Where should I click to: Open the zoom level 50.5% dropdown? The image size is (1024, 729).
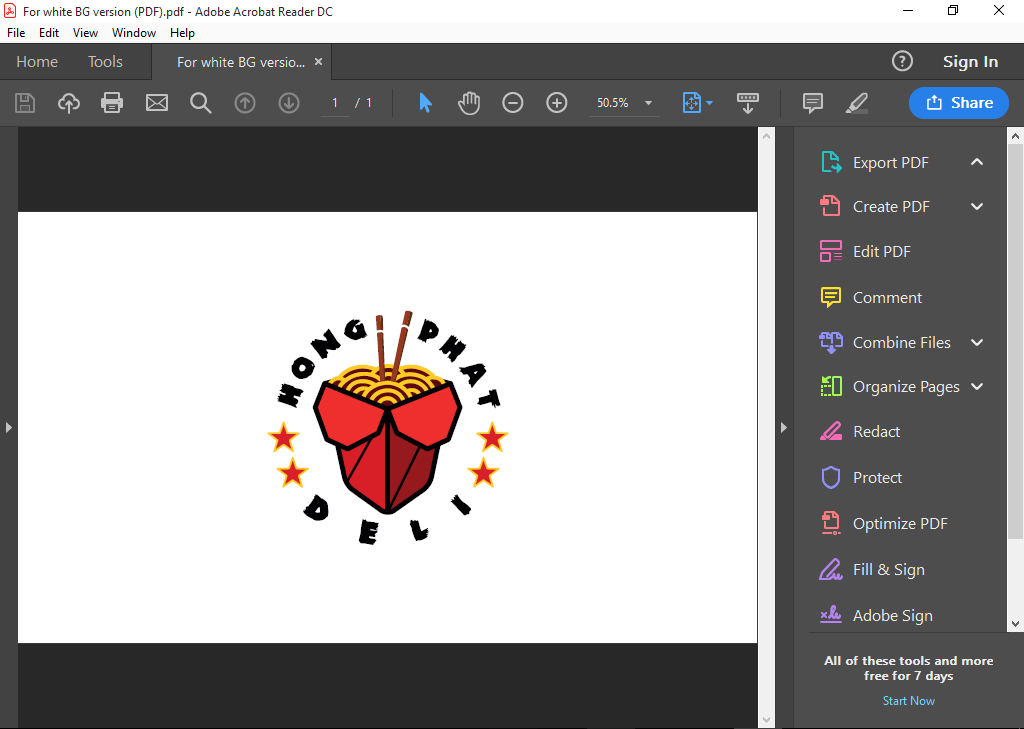[x=648, y=103]
